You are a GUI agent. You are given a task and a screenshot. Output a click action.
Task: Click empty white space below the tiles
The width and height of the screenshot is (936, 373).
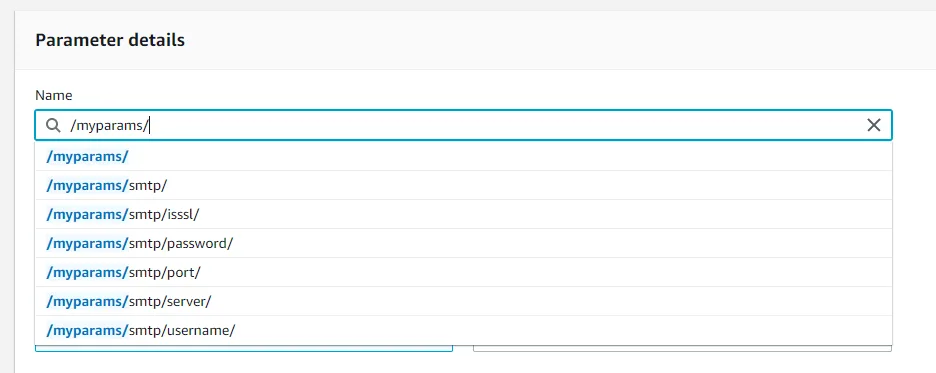point(463,363)
